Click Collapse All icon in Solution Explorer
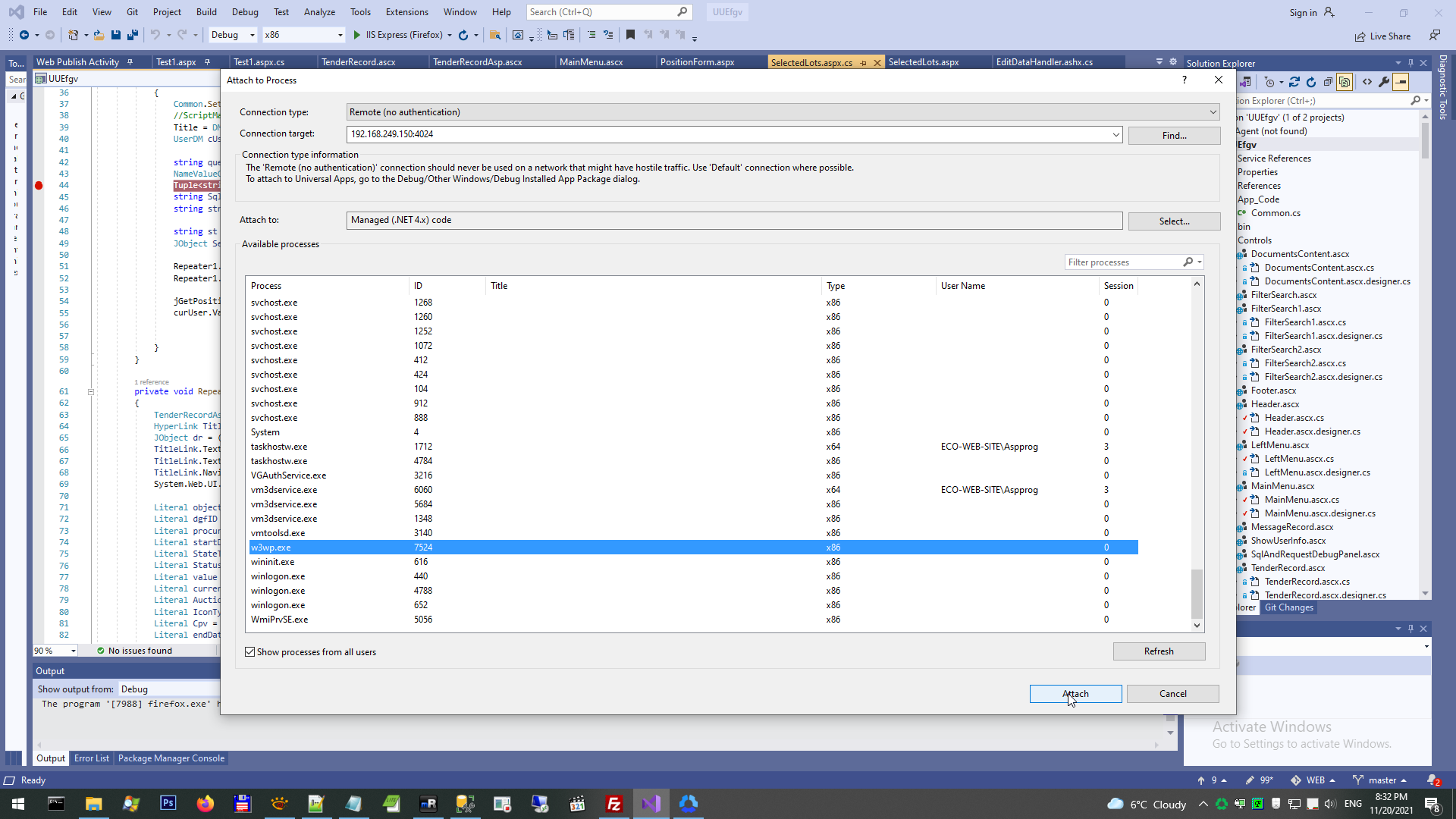 click(x=1328, y=82)
